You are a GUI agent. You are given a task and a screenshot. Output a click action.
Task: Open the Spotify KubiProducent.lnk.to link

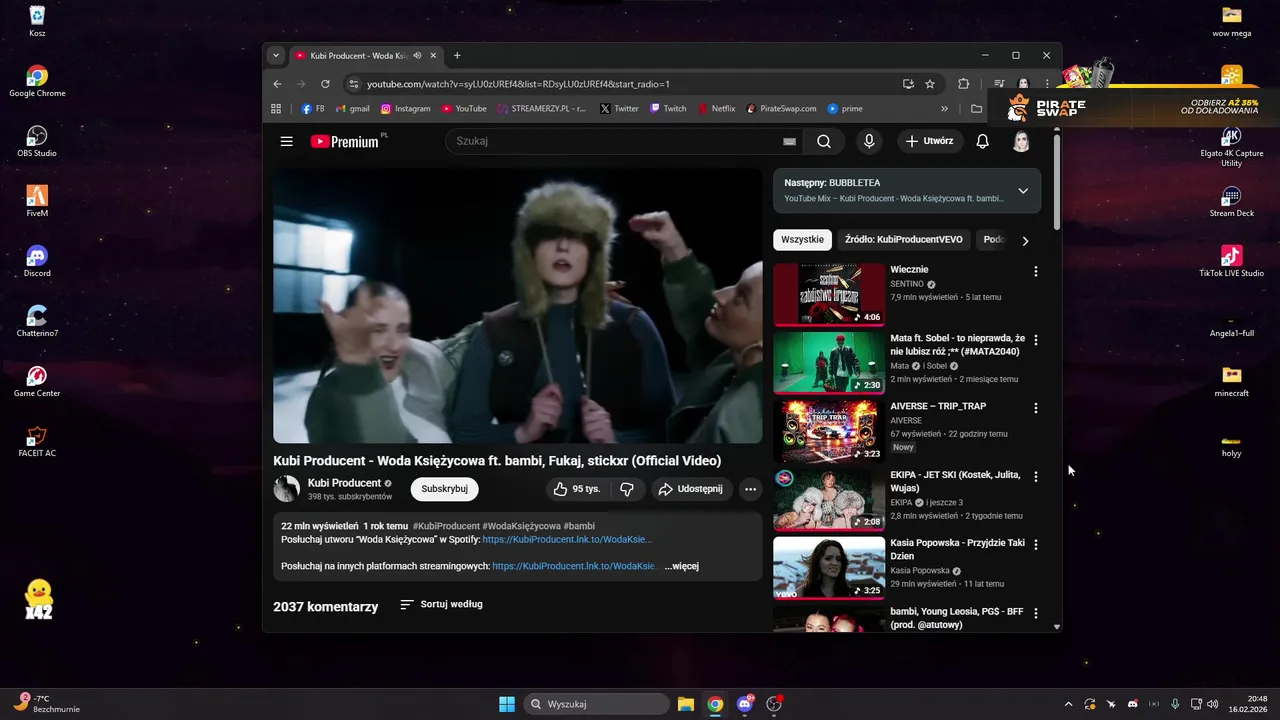[567, 539]
